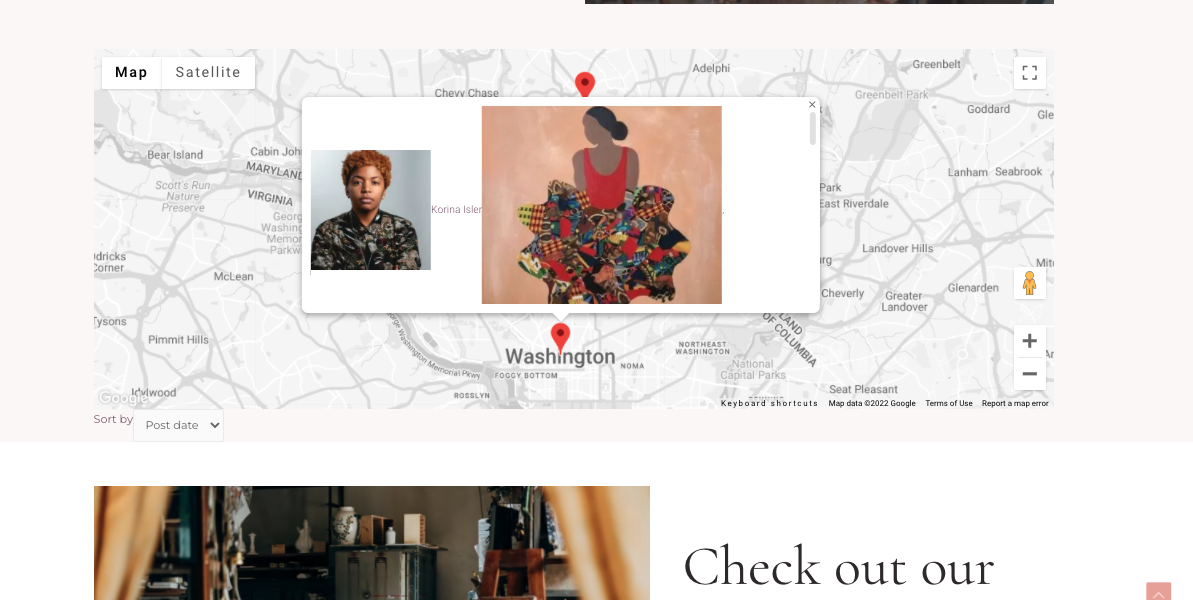Viewport: 1193px width, 600px height.
Task: Switch to Satellite map view
Action: pos(208,73)
